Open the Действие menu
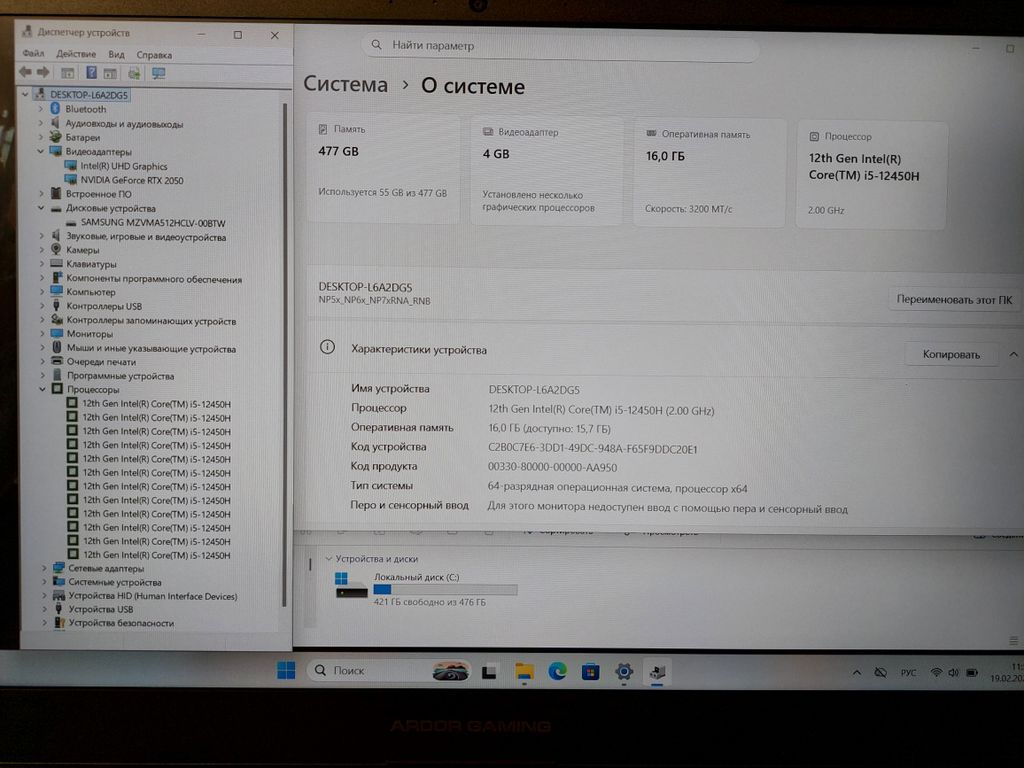The height and width of the screenshot is (768, 1024). pyautogui.click(x=76, y=55)
